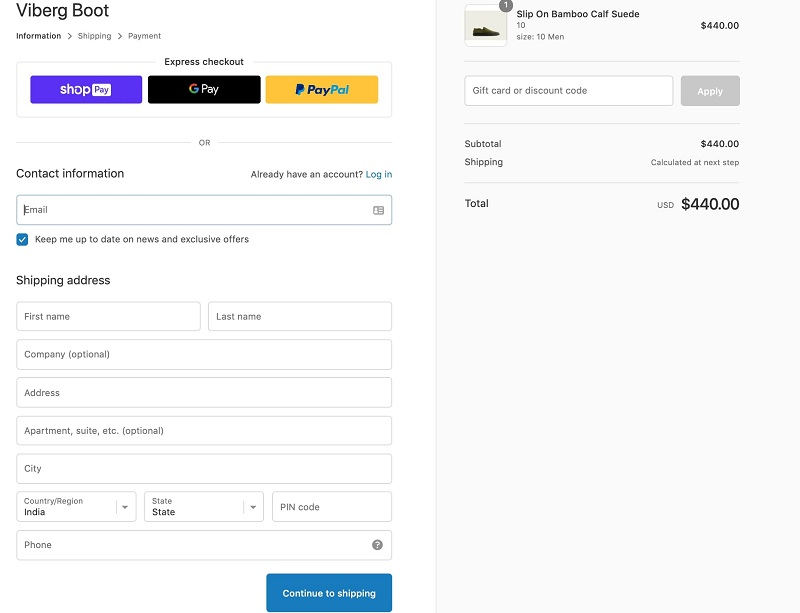The height and width of the screenshot is (613, 800).
Task: Select the Payment breadcrumb step
Action: point(144,36)
